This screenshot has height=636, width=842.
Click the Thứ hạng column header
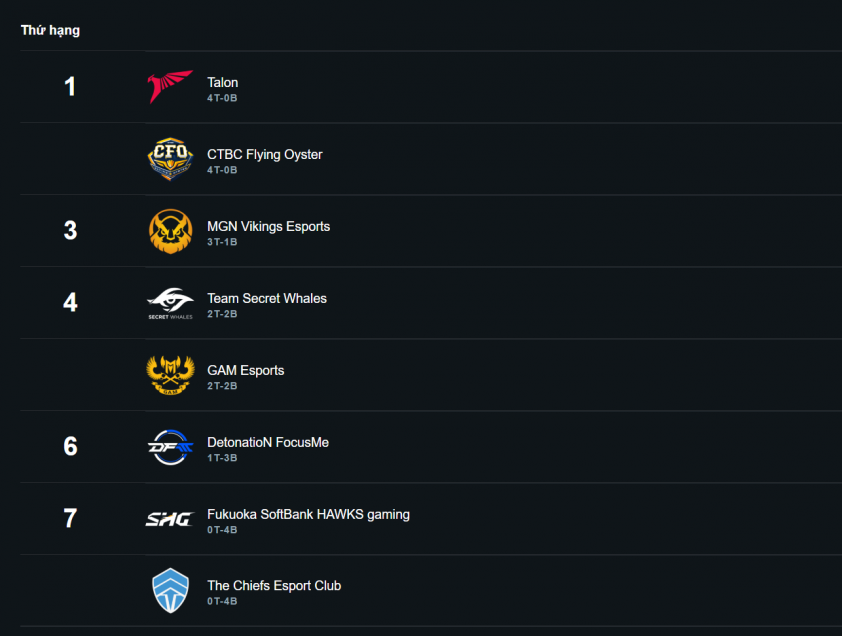pyautogui.click(x=50, y=30)
